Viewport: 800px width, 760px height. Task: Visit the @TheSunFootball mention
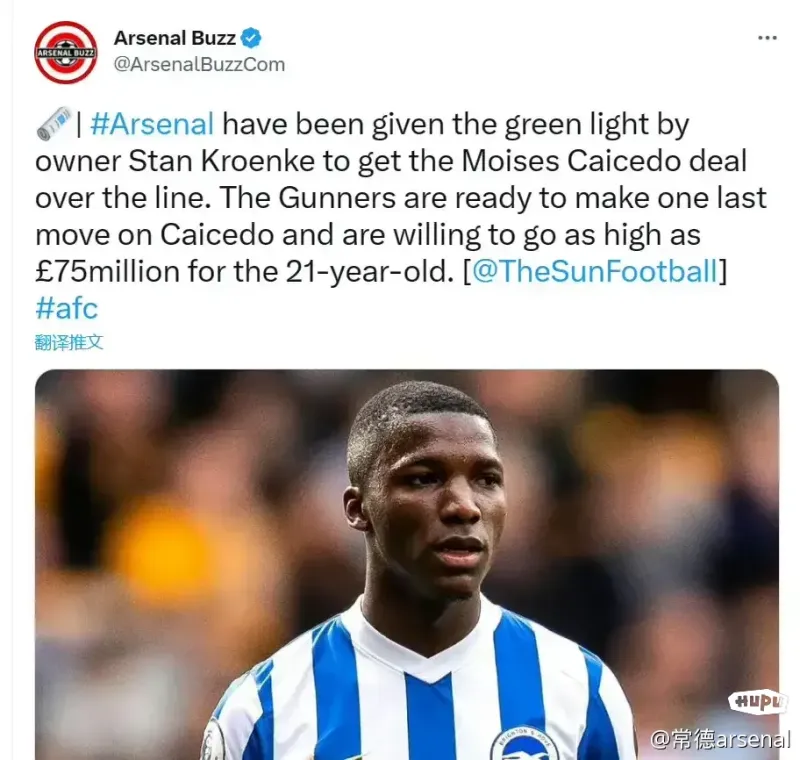(595, 271)
